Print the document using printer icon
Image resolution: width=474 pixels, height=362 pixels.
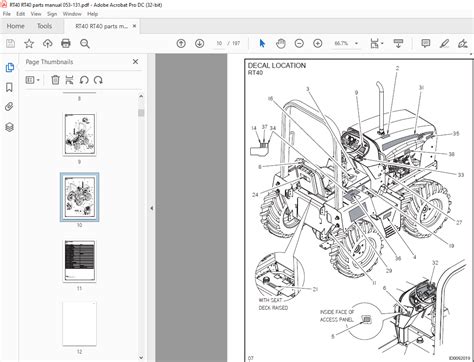[x=66, y=43]
